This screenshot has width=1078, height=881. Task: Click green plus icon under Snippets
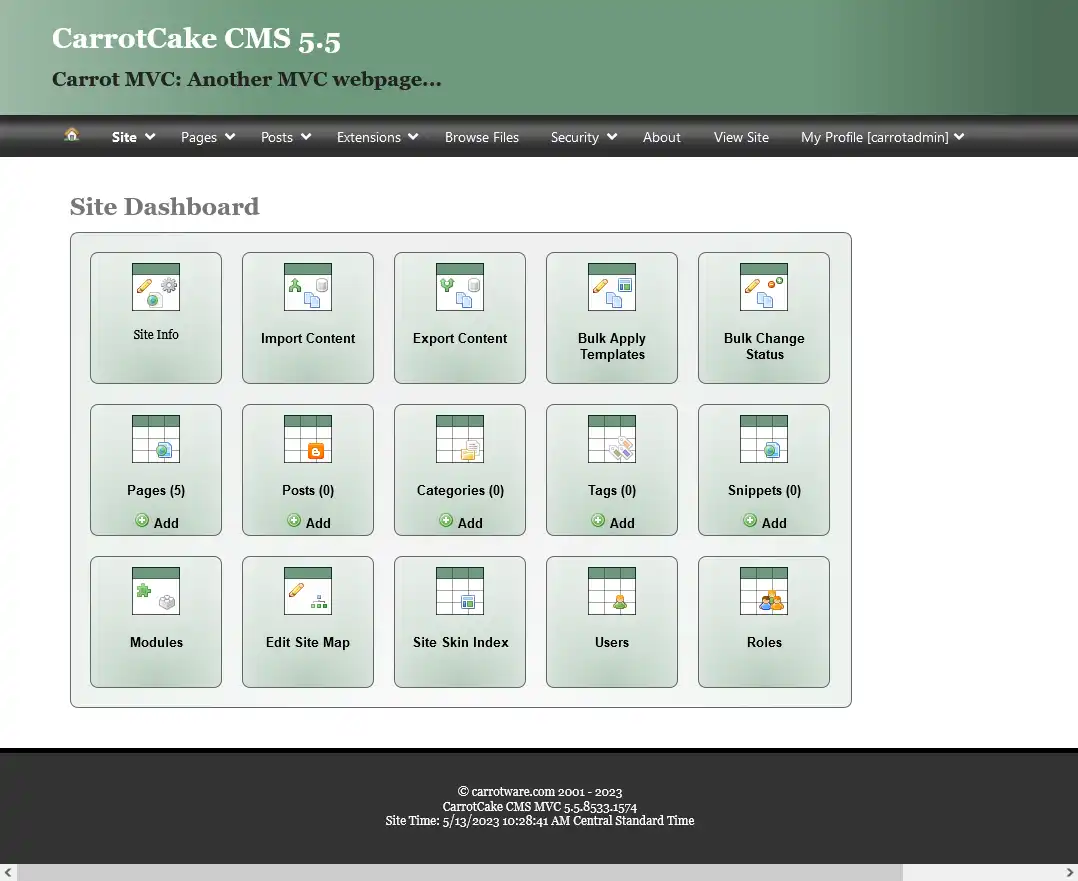749,521
